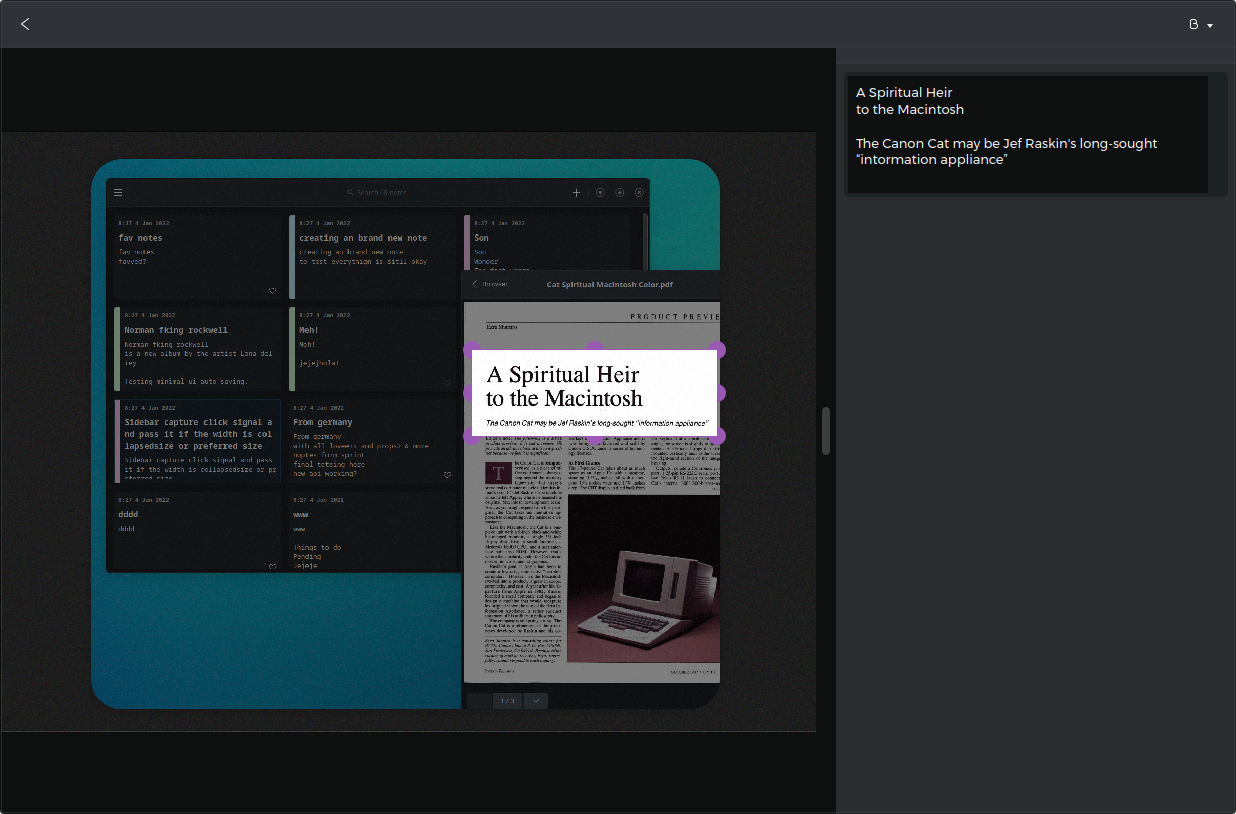Click "A Spiritual Heir" in the result text
The image size is (1236, 814).
(904, 92)
